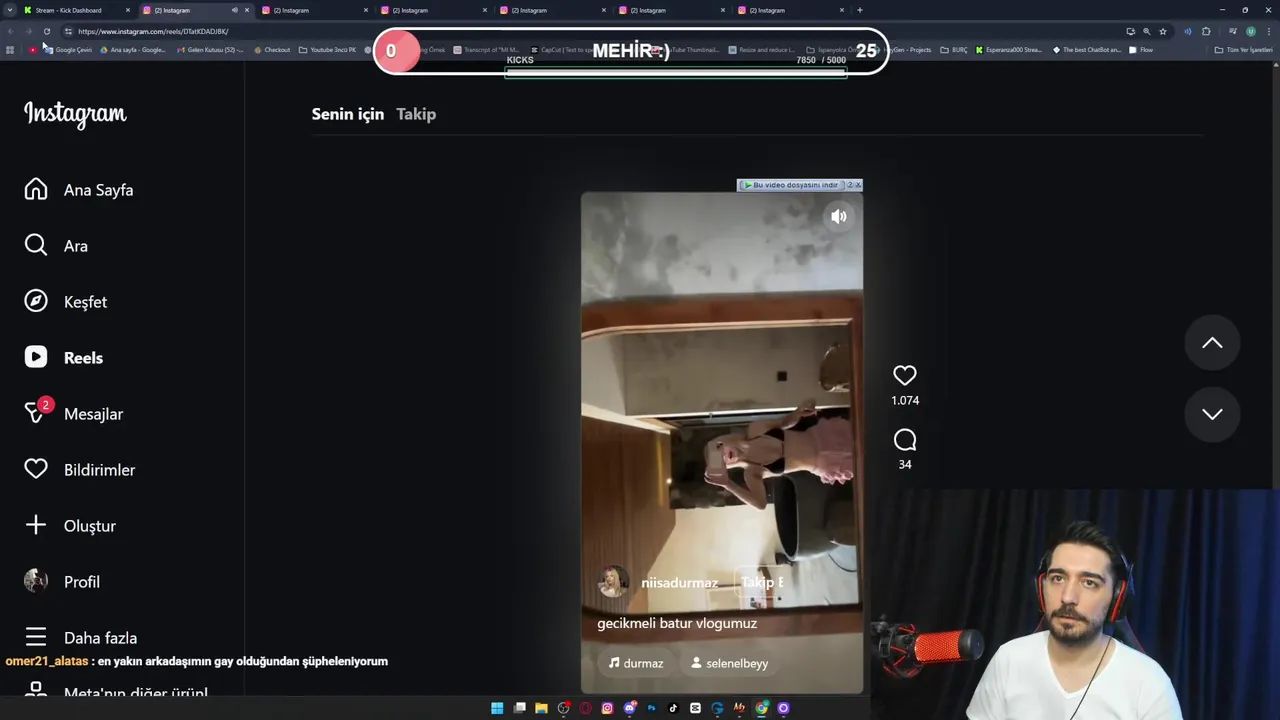Go to previous reel with up arrow

tap(1212, 343)
